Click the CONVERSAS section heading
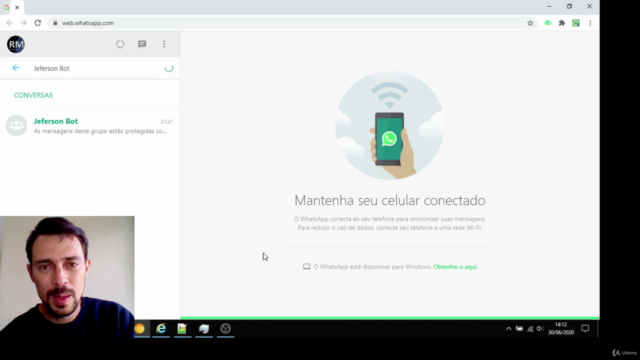Screen dimensions: 640x360 coord(33,95)
